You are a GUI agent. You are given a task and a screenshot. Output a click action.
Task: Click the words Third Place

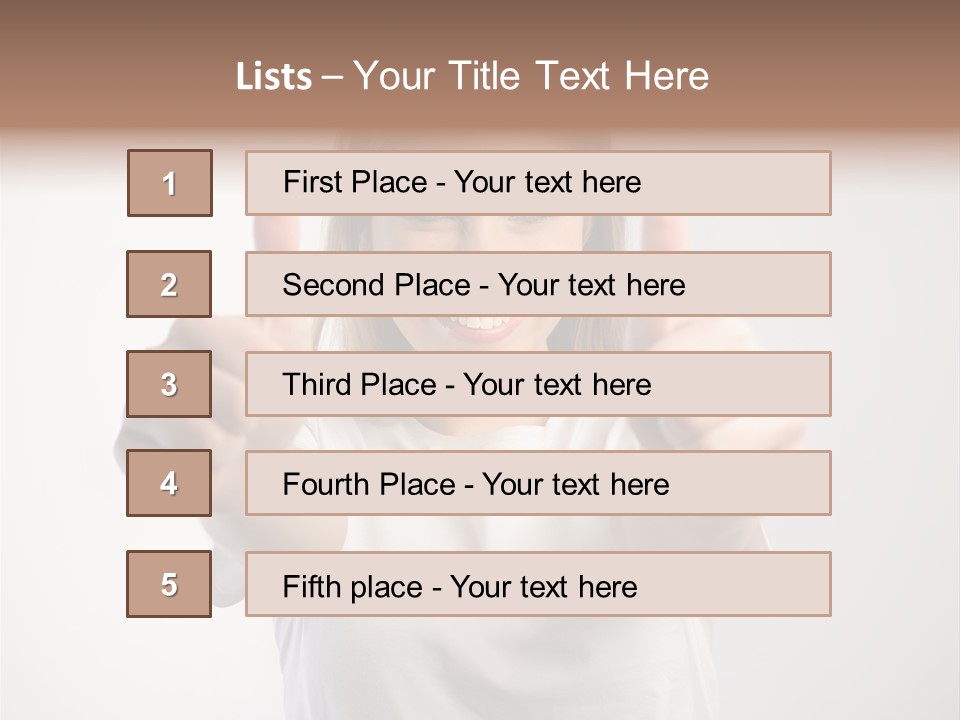point(359,384)
